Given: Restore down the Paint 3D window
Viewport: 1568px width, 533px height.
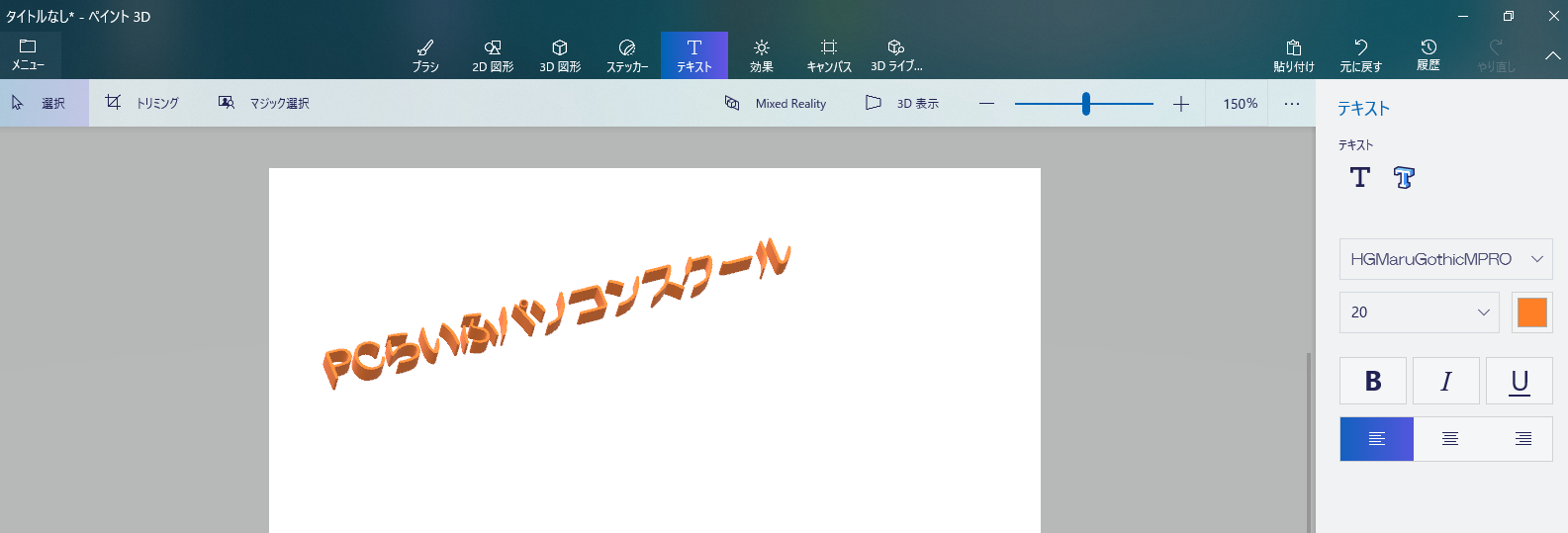Looking at the screenshot, I should point(1509,16).
